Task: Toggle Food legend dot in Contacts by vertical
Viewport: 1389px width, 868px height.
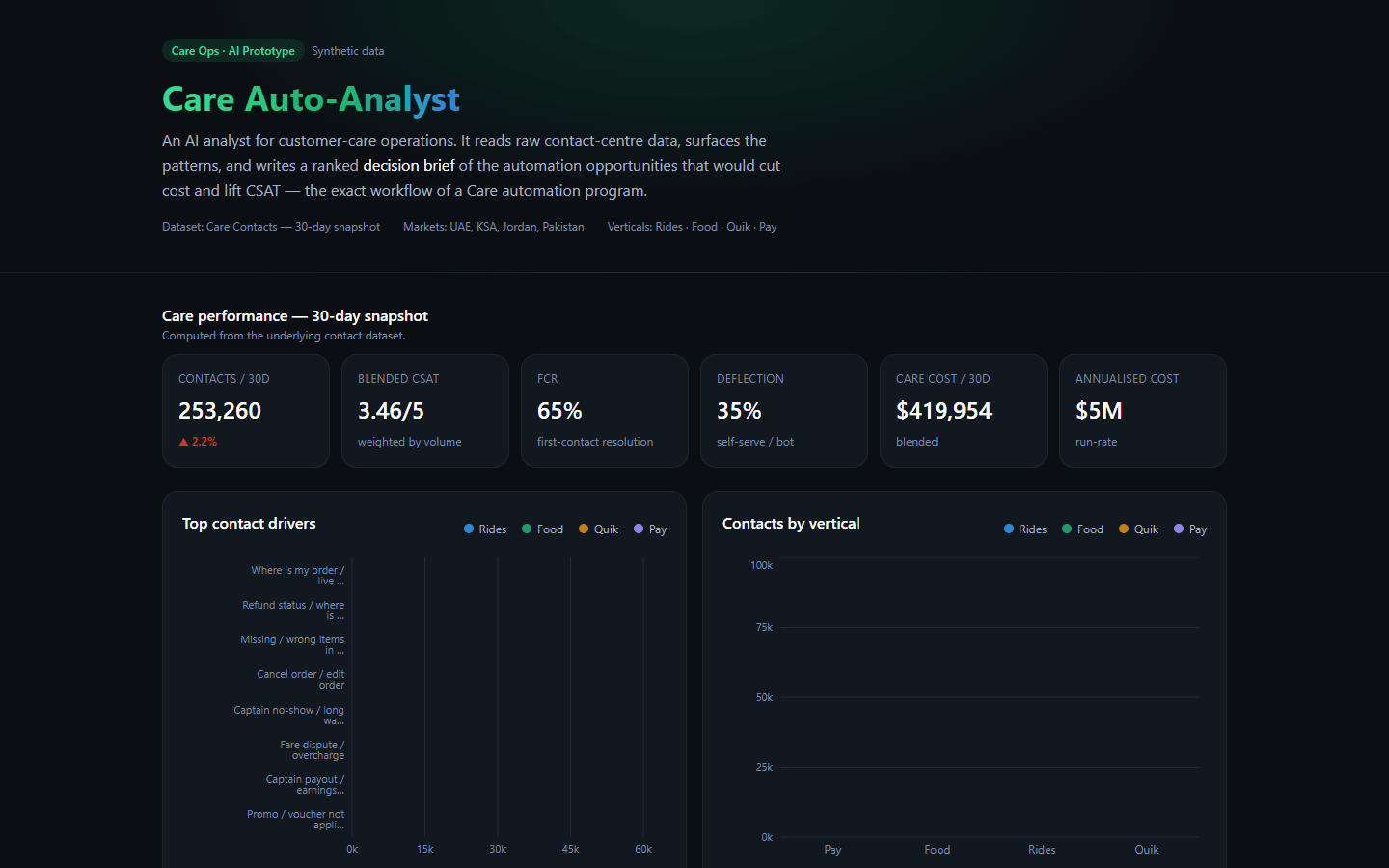Action: (x=1067, y=529)
